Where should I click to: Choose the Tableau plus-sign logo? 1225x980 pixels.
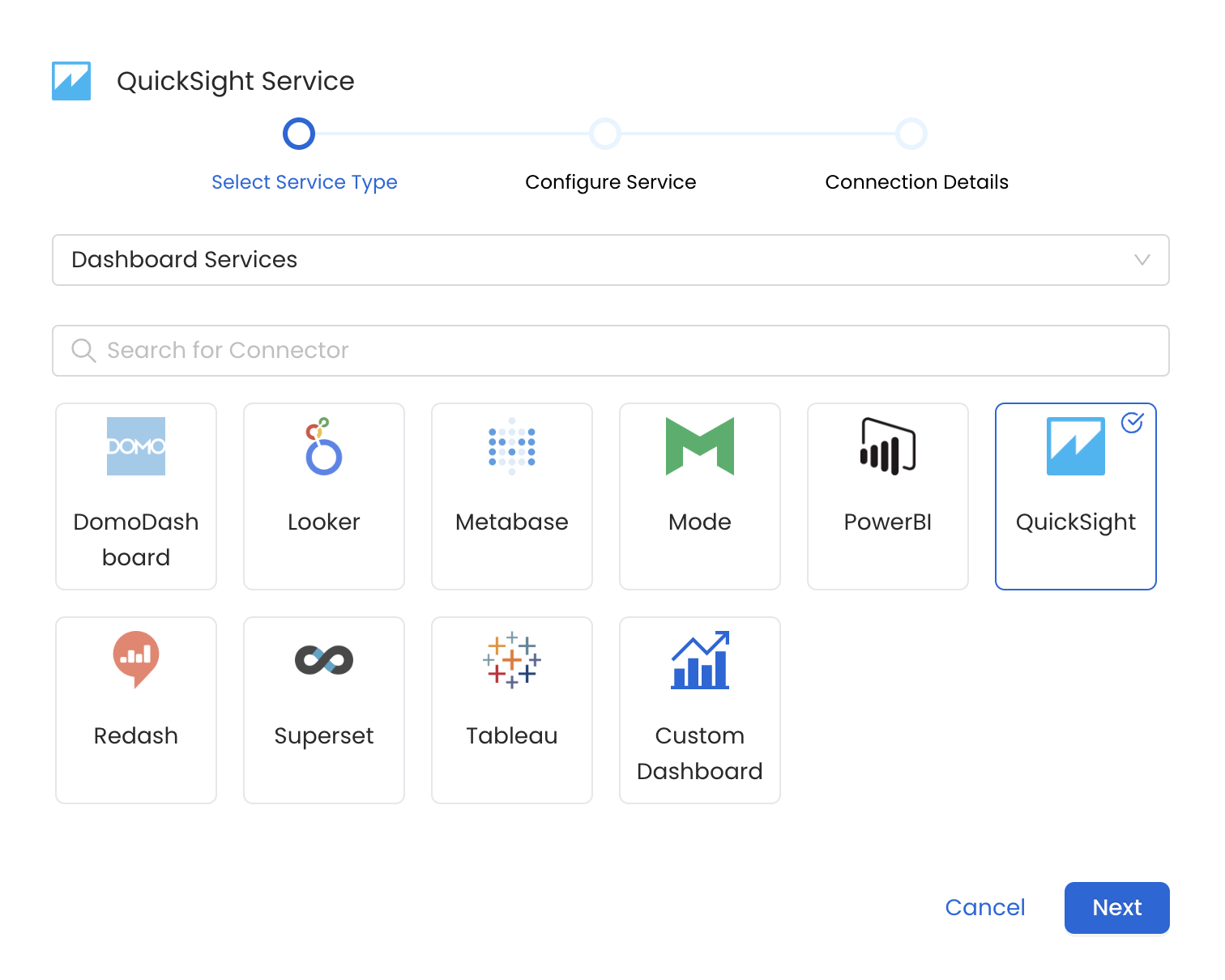[511, 660]
